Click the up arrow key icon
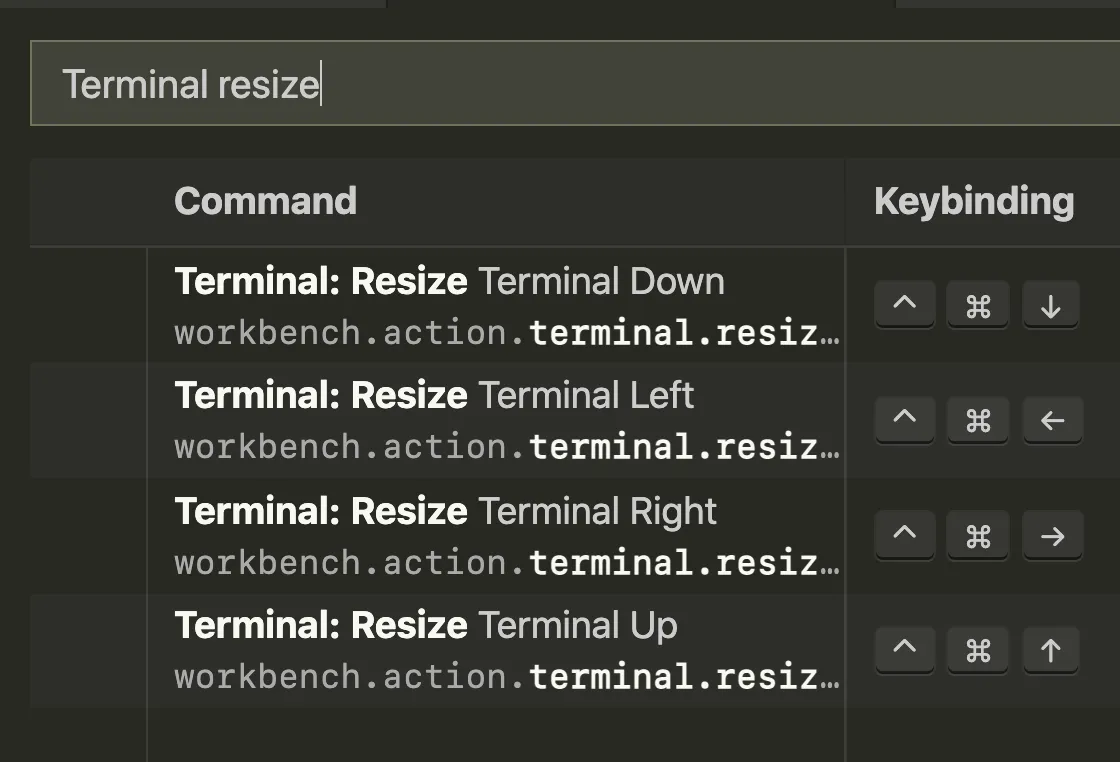The height and width of the screenshot is (762, 1120). point(1051,651)
